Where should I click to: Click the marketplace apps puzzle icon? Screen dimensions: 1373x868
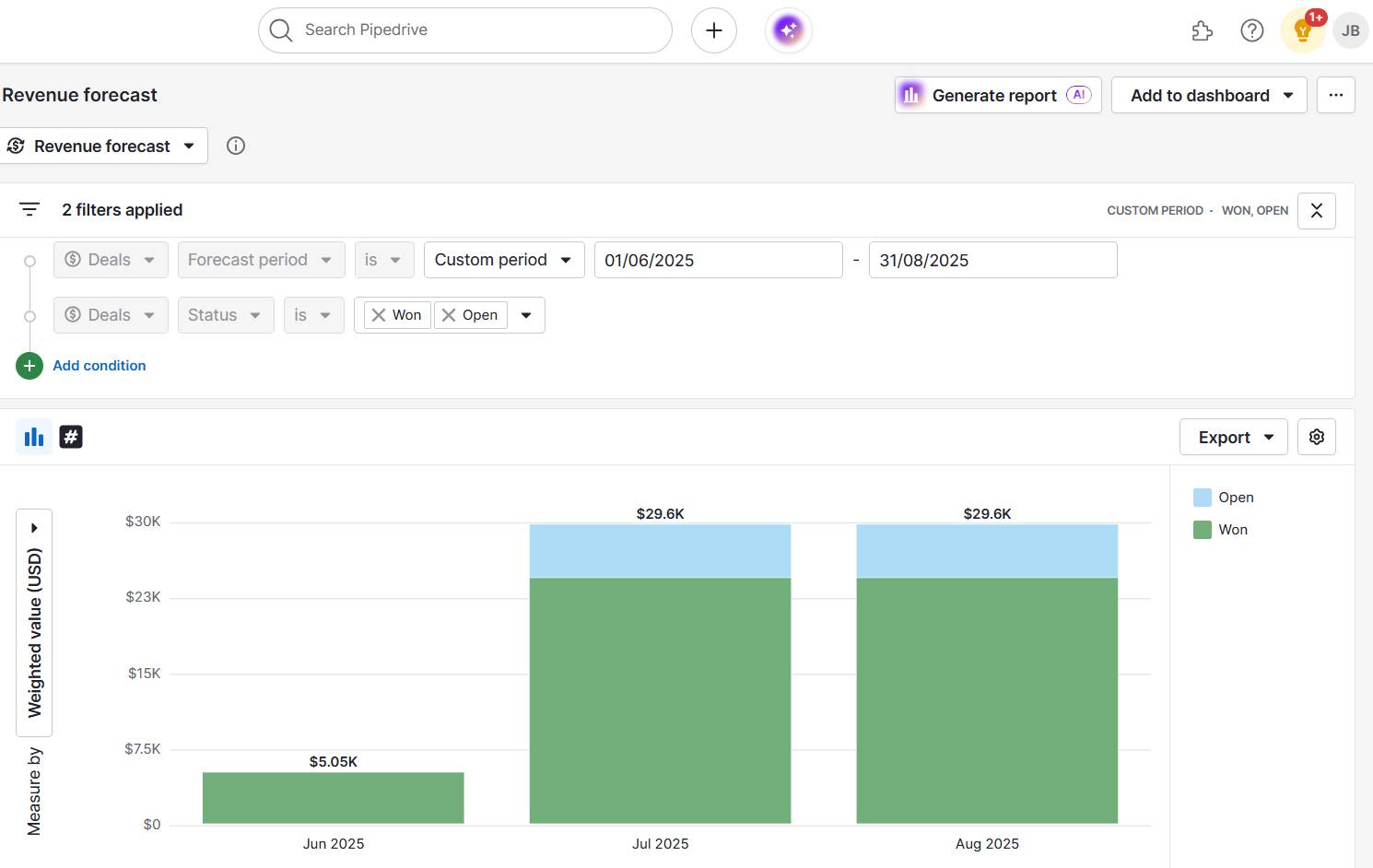click(1202, 29)
